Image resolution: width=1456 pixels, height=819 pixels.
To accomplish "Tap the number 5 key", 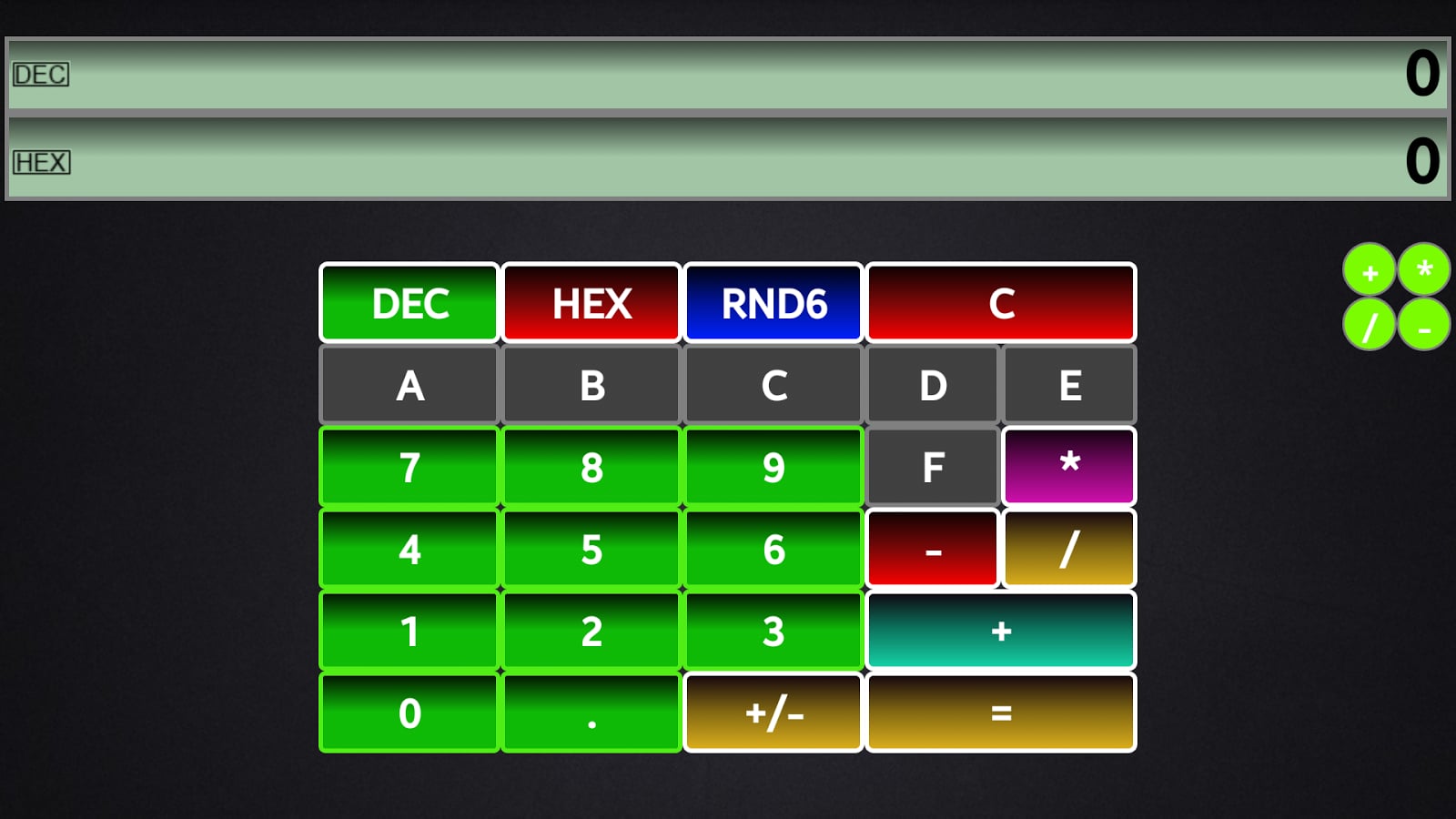I will click(x=591, y=549).
